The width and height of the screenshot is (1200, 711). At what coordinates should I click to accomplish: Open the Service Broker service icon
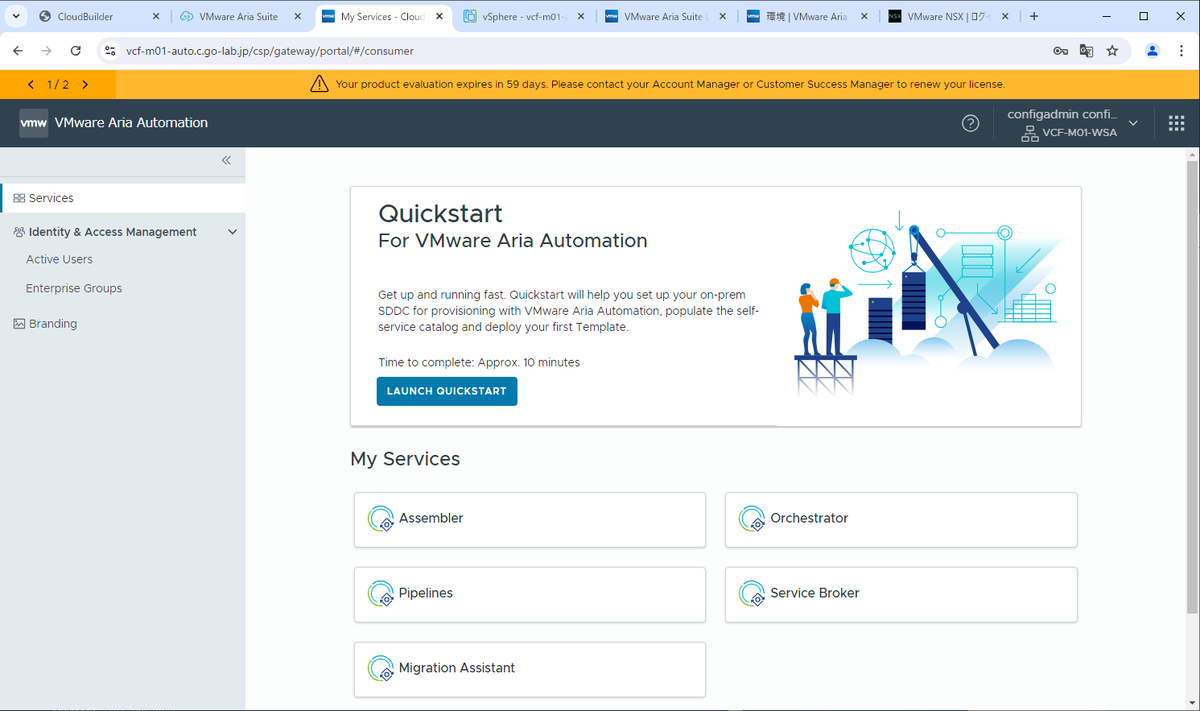pos(752,593)
